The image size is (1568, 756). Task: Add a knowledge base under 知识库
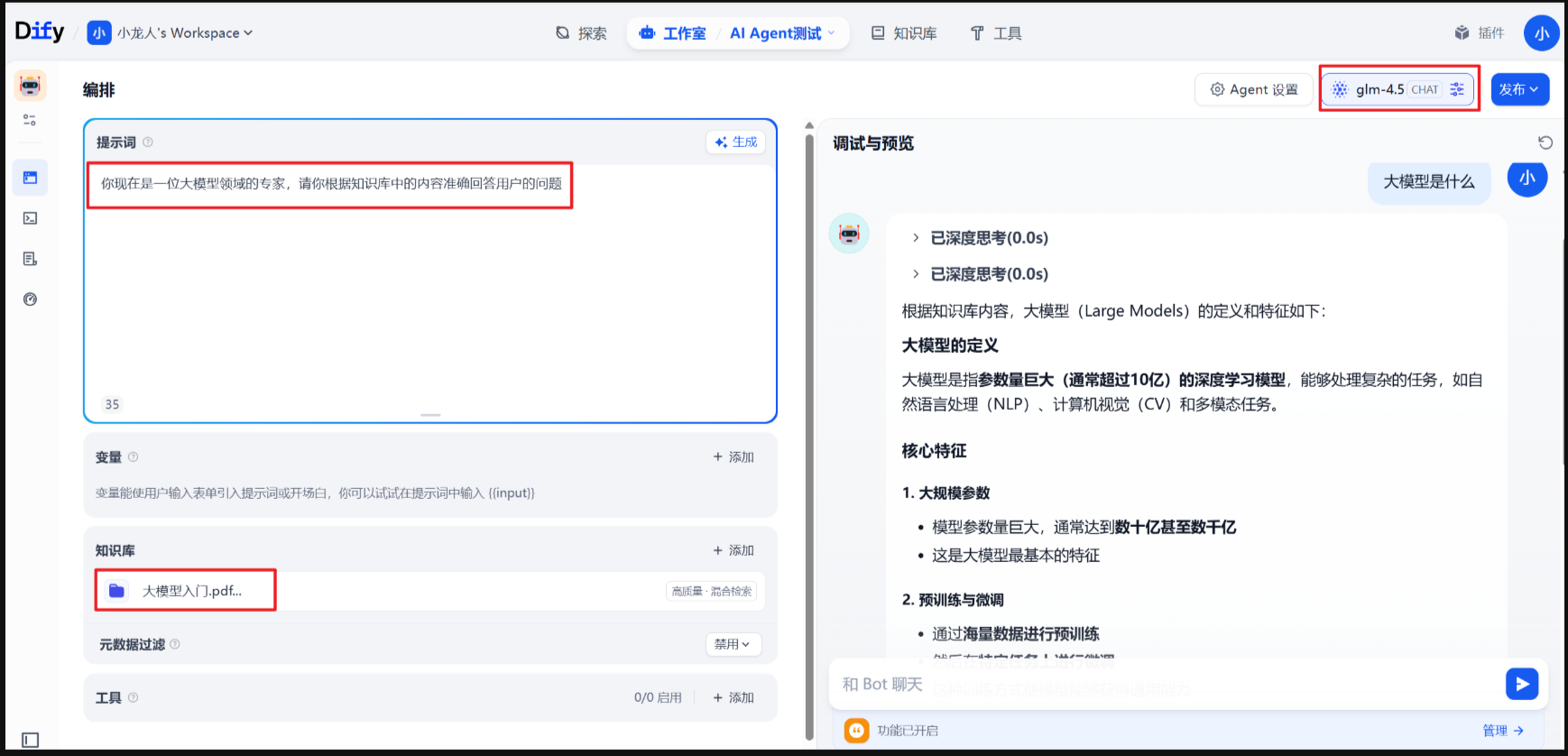[x=733, y=550]
